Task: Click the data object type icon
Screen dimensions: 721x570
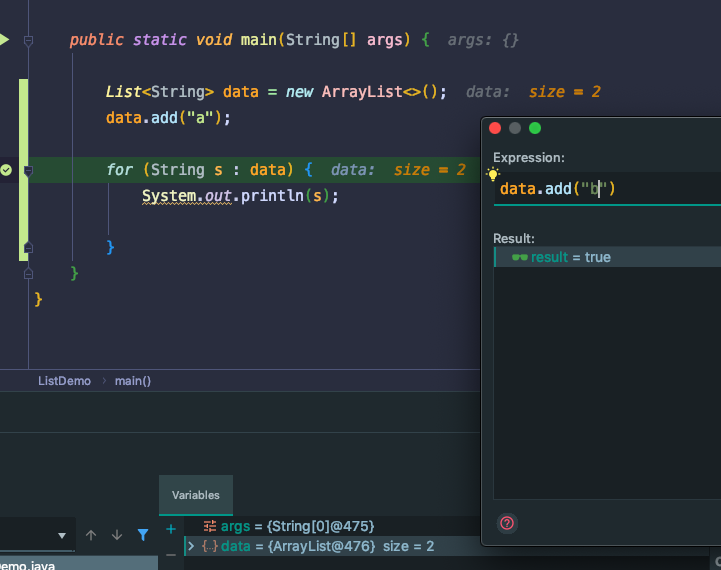Action: tap(210, 546)
